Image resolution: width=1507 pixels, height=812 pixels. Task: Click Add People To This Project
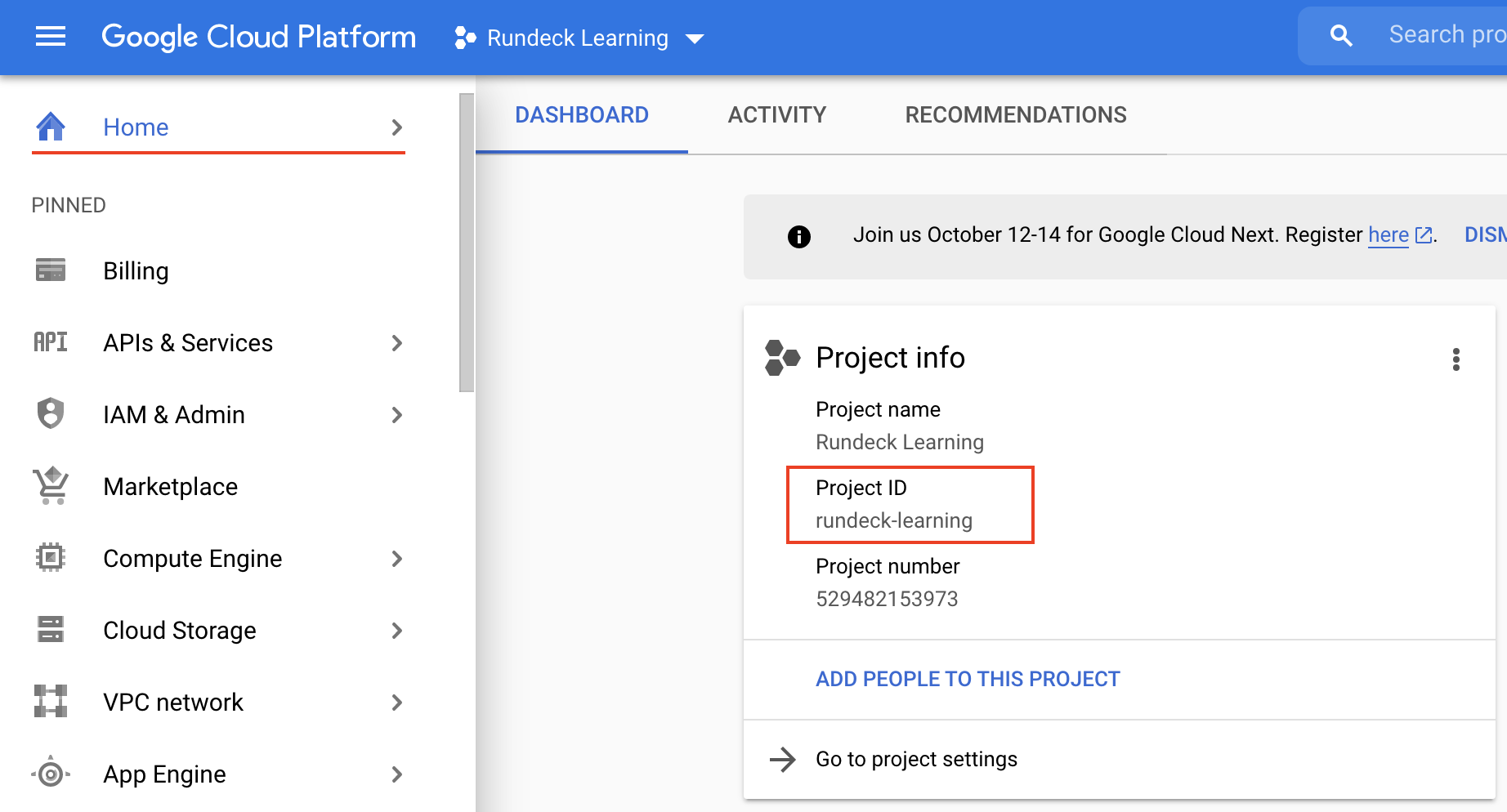click(968, 679)
